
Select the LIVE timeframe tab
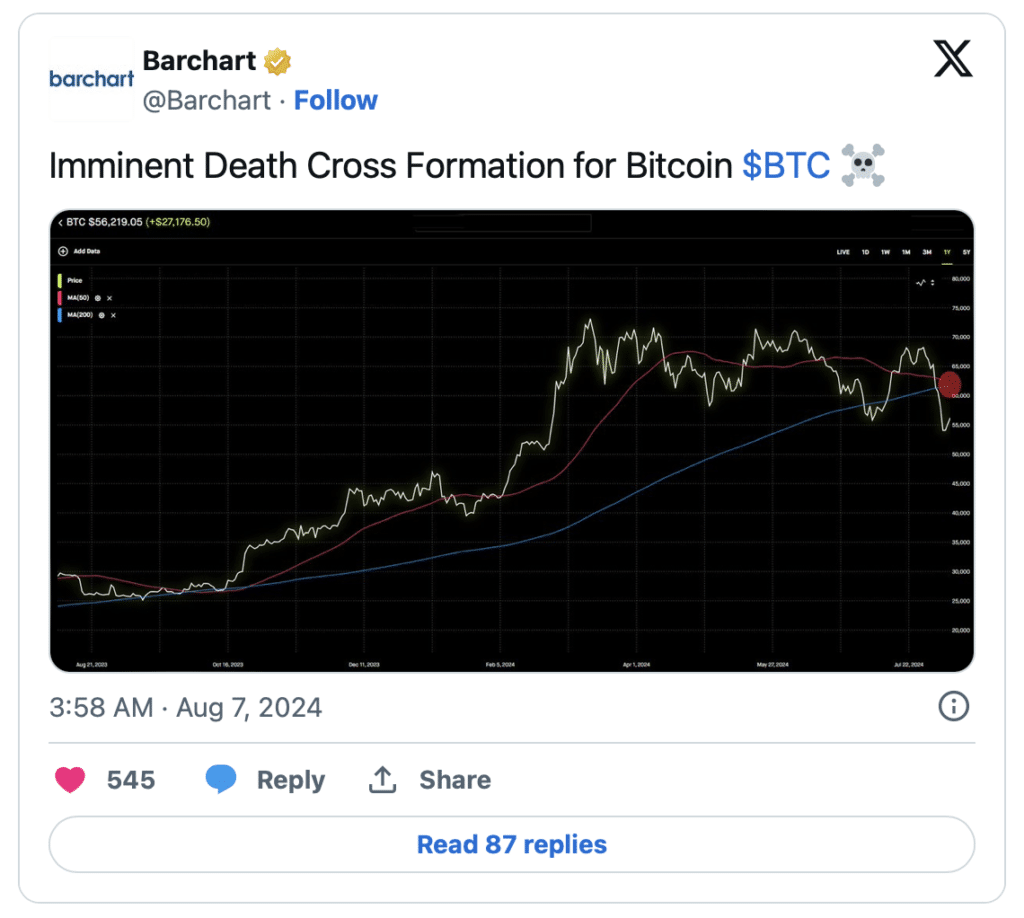pyautogui.click(x=843, y=252)
